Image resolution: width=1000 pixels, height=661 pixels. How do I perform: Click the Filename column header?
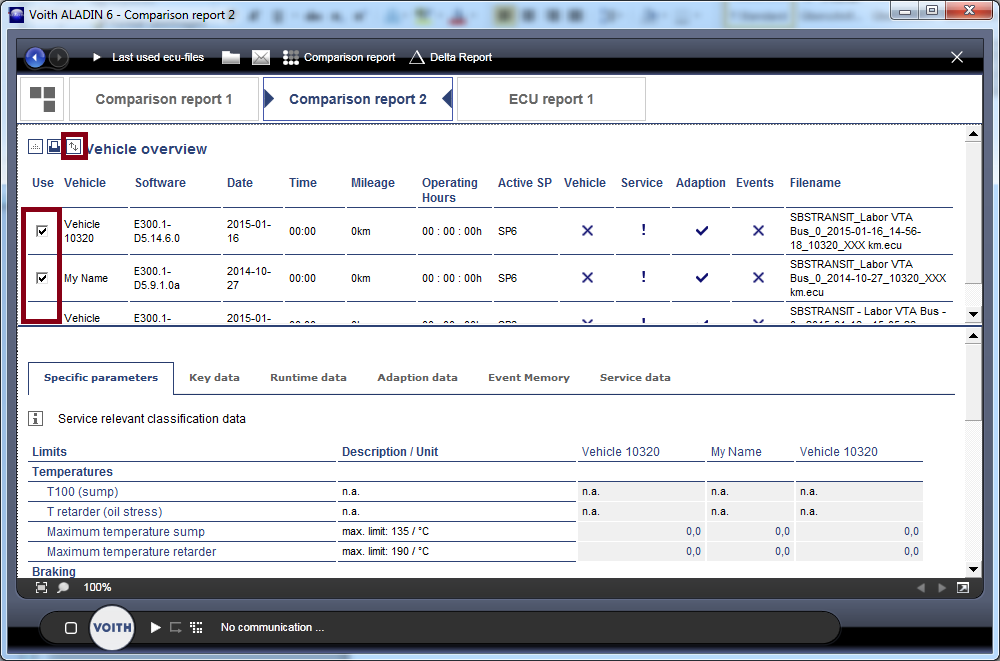[815, 183]
